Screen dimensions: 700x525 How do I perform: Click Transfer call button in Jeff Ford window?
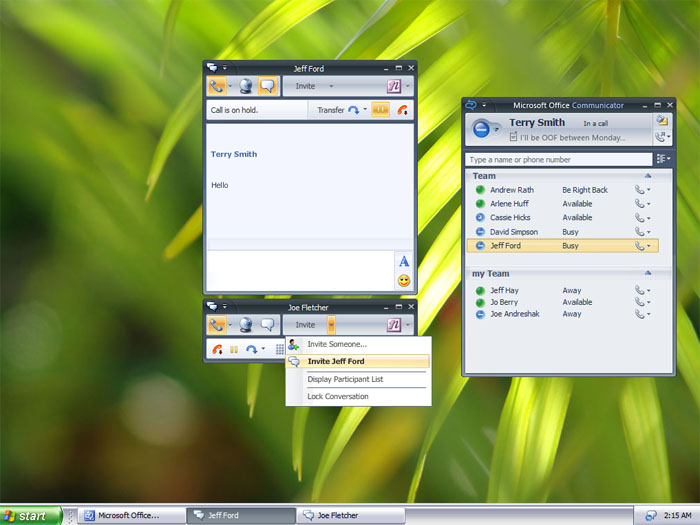tap(338, 110)
